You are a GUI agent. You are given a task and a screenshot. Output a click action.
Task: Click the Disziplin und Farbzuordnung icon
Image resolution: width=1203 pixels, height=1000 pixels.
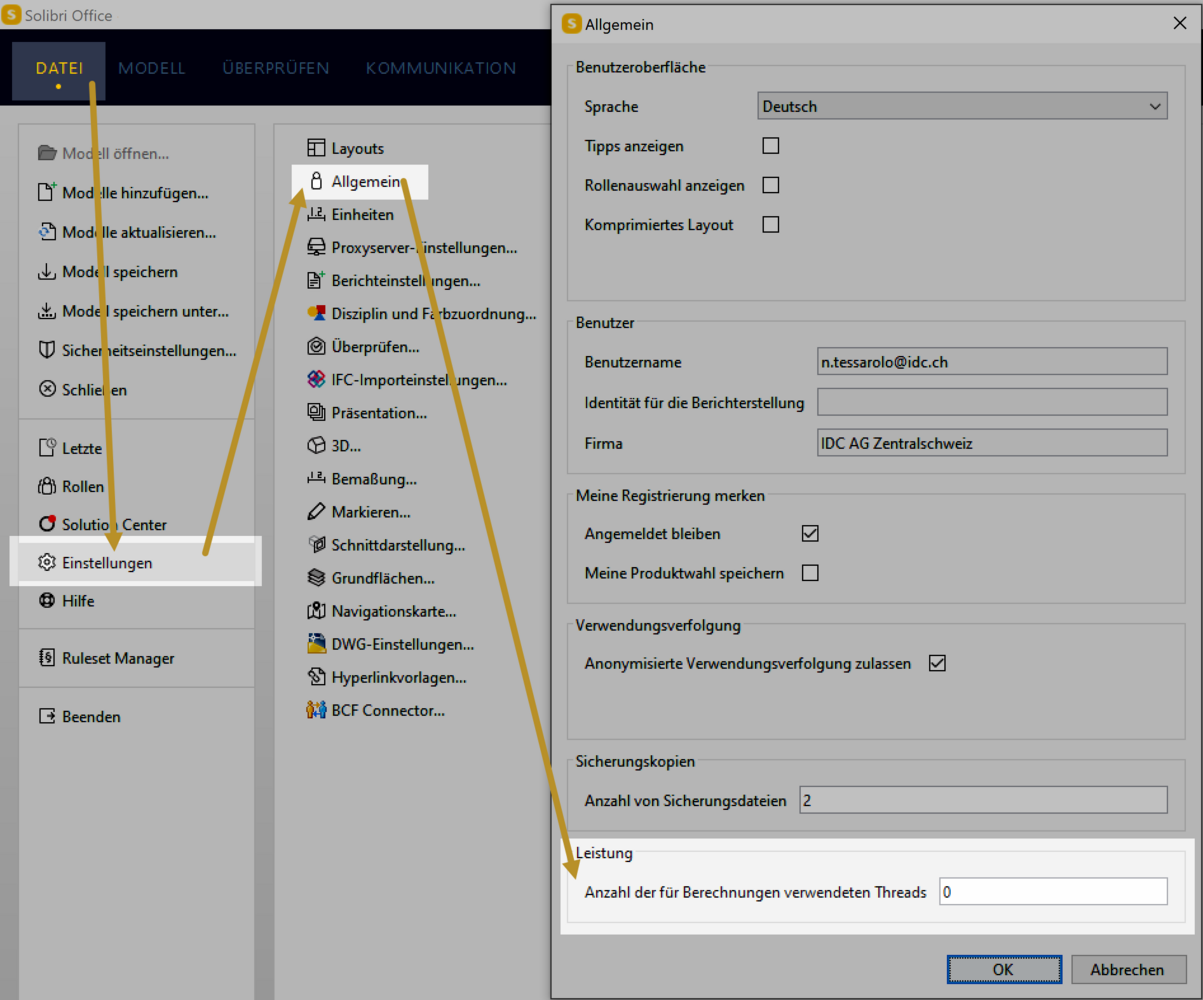point(316,314)
